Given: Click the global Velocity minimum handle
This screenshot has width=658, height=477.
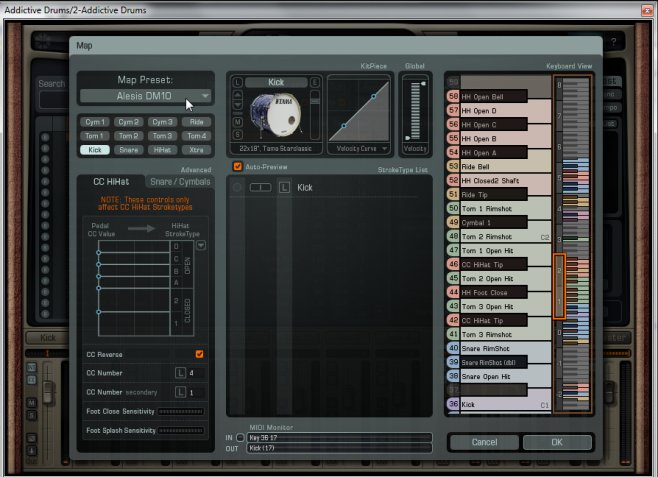Looking at the screenshot, I should coord(407,138).
